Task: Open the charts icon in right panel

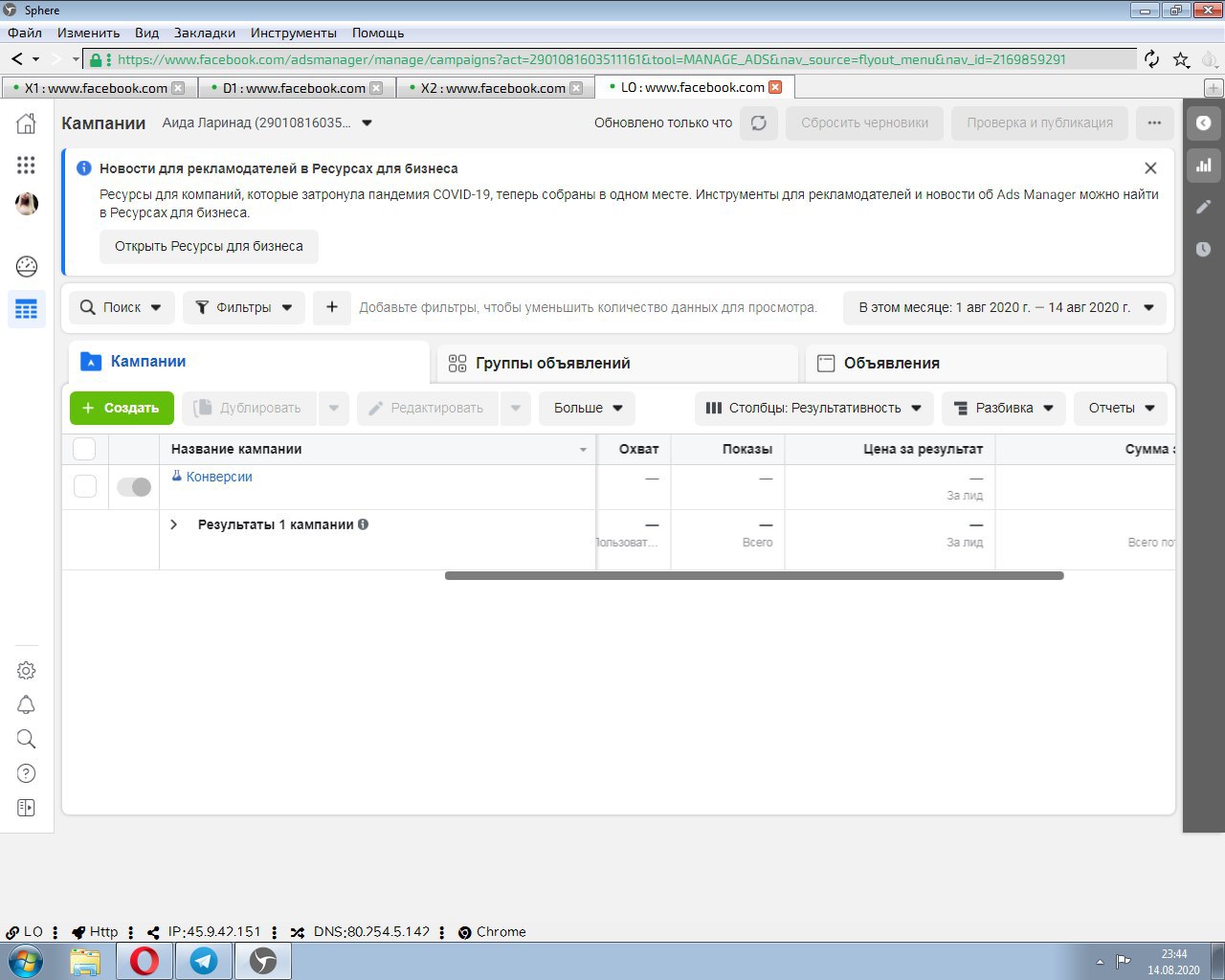Action: pos(1204,165)
